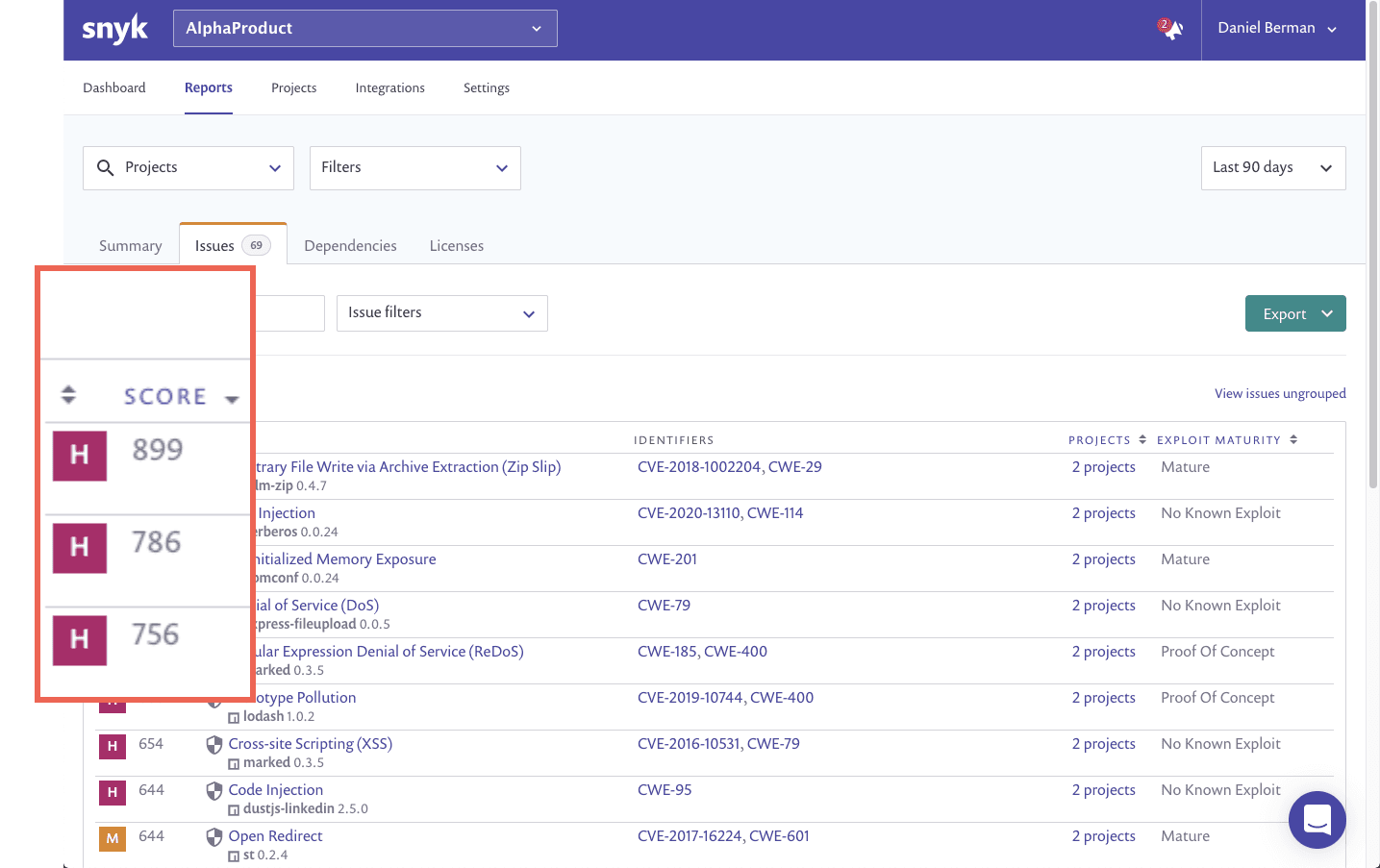Open the Settings nav item
The height and width of the screenshot is (868, 1380).
487,87
